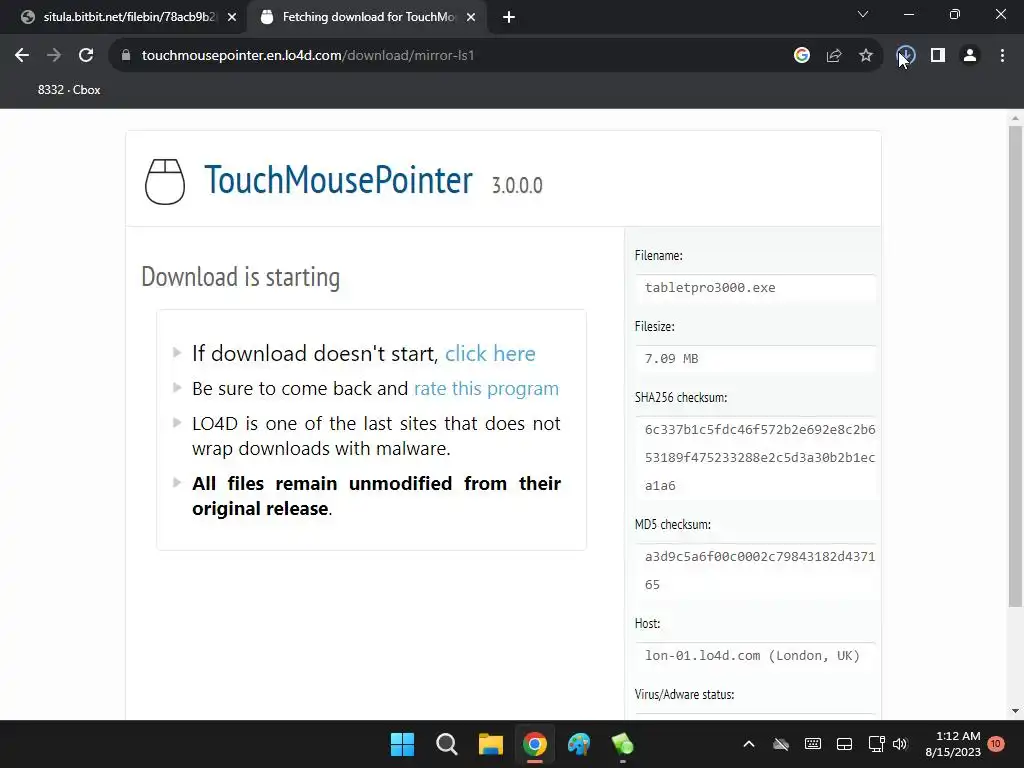Image resolution: width=1024 pixels, height=768 pixels.
Task: Click the filename tabletpro3000.exe
Action: coord(710,287)
